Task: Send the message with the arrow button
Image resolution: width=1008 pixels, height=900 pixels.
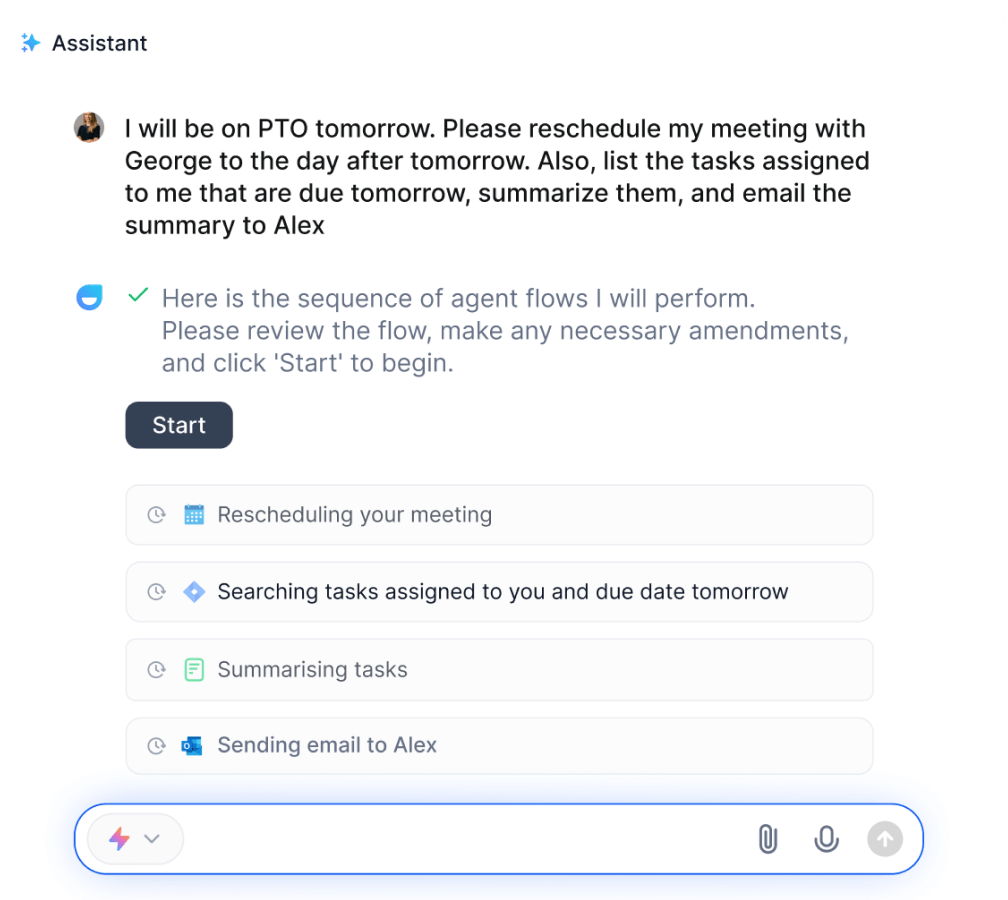Action: click(885, 839)
